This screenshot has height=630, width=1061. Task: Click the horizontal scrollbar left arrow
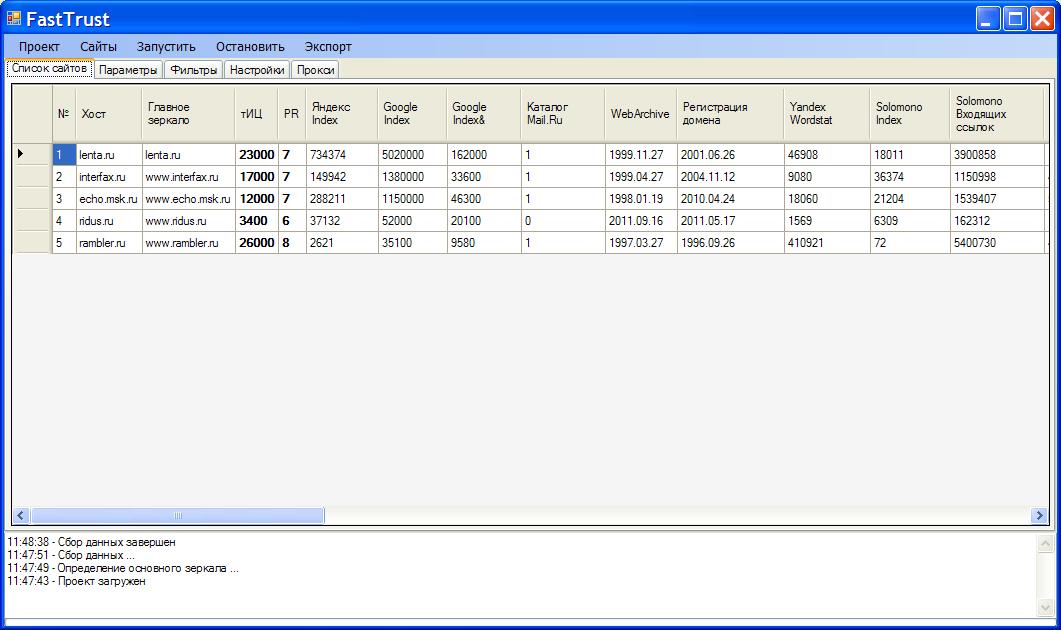20,516
